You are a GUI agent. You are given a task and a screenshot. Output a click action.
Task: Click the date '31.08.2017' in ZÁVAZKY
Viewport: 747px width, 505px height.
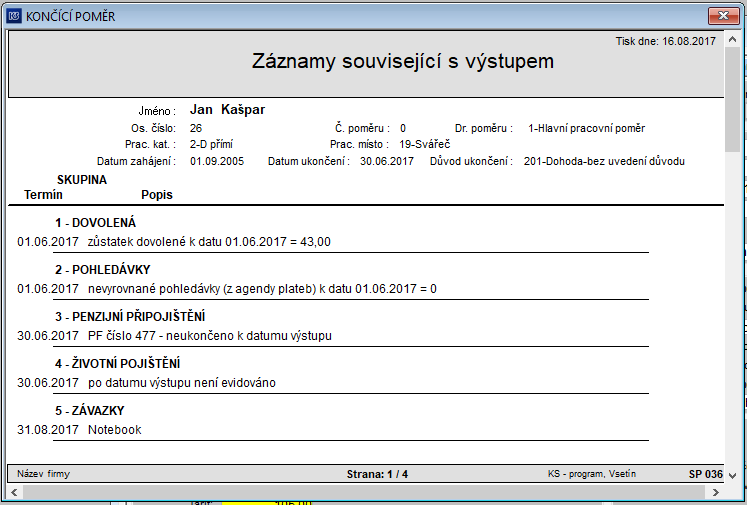tap(48, 430)
